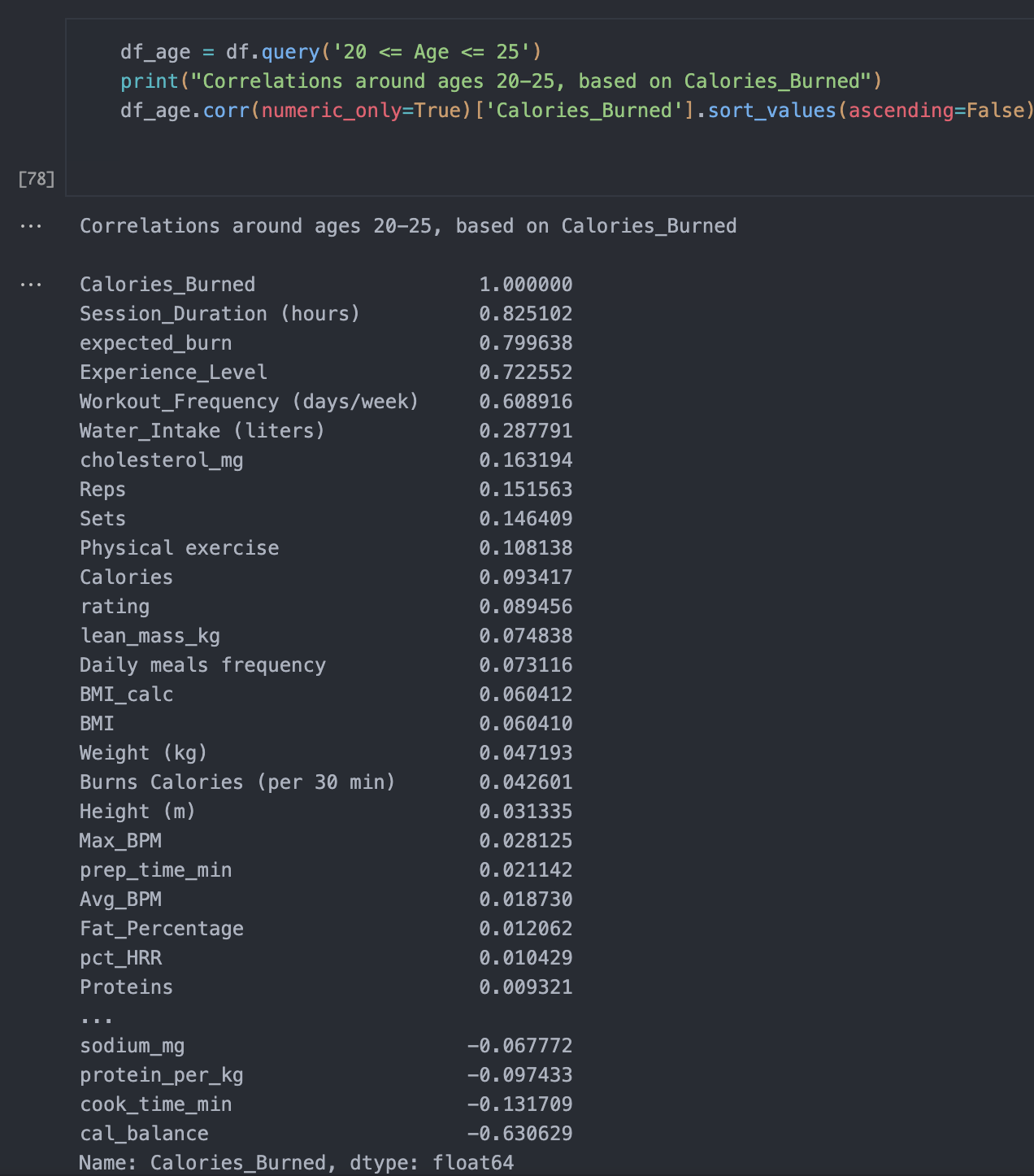Click the numeric_only argument in the code
Screen dimensions: 1034x1176
[x=331, y=111]
